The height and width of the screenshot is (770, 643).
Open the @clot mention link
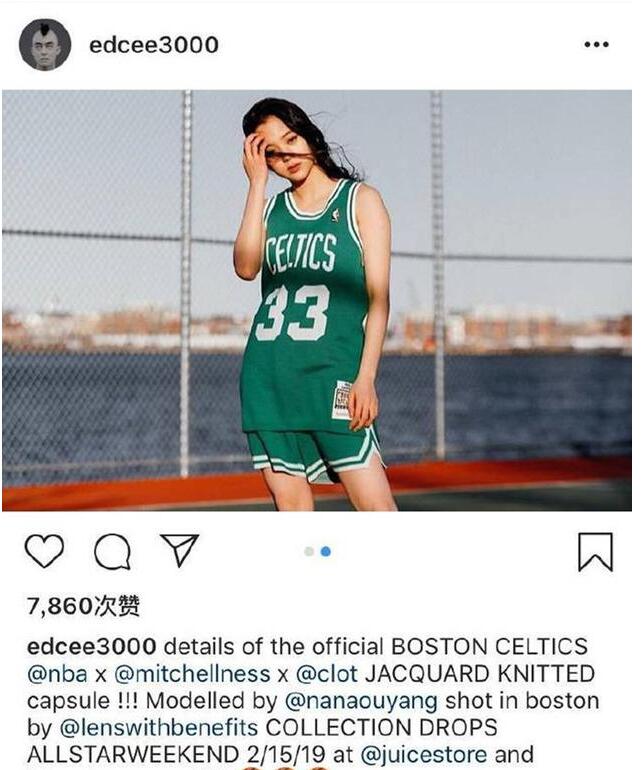[327, 674]
